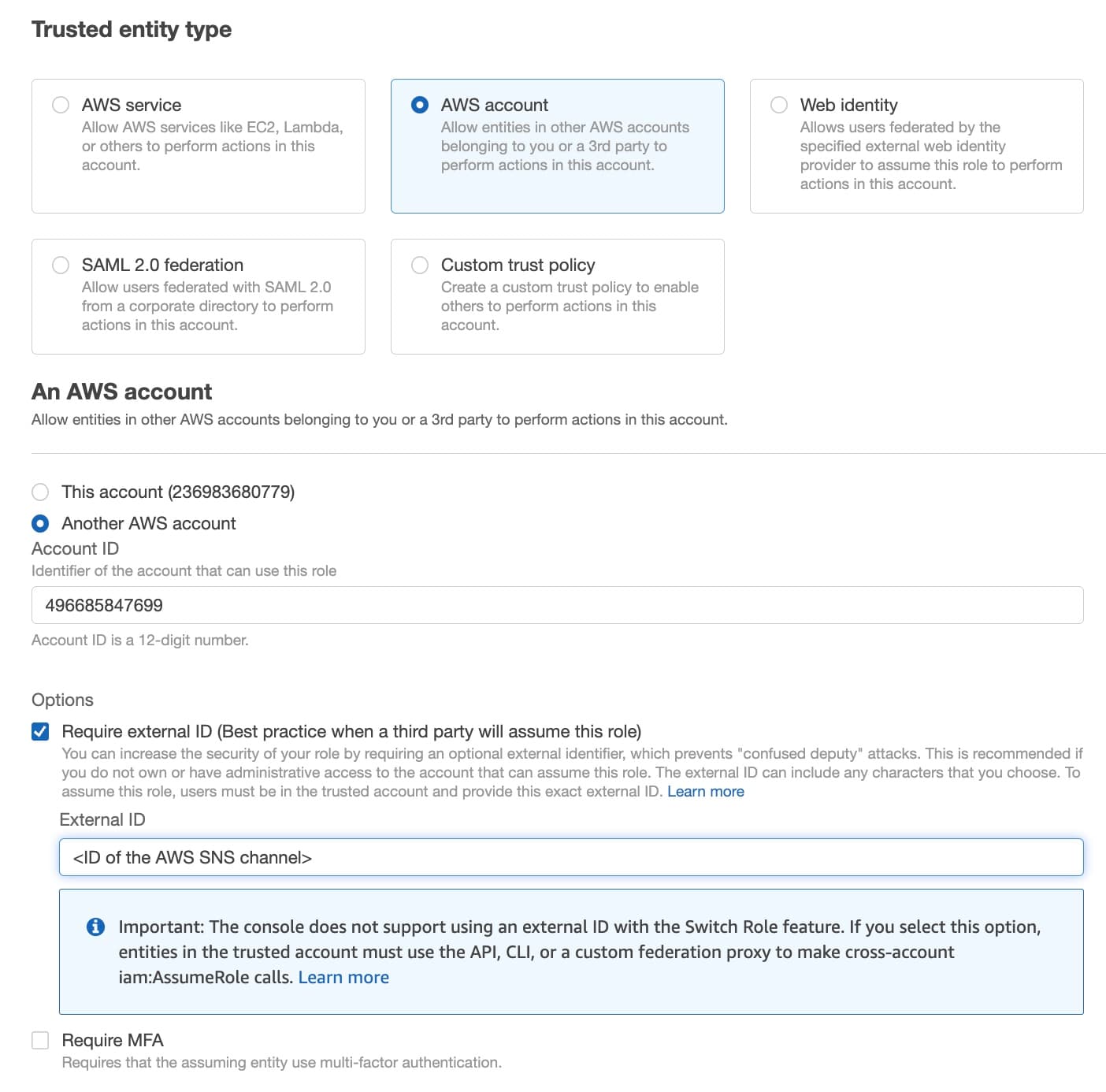Image resolution: width=1106 pixels, height=1092 pixels.
Task: Open Learn more about external IDs
Action: click(x=705, y=791)
